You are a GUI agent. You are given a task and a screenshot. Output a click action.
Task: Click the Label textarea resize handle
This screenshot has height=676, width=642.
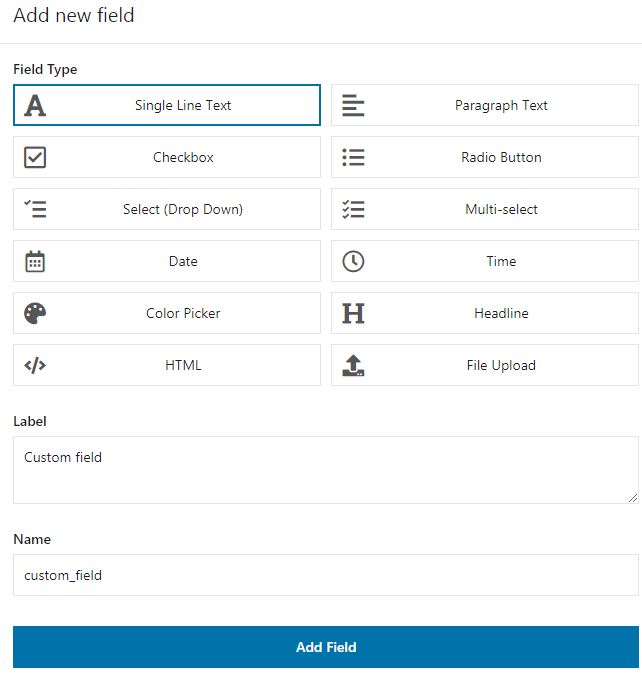coord(633,498)
